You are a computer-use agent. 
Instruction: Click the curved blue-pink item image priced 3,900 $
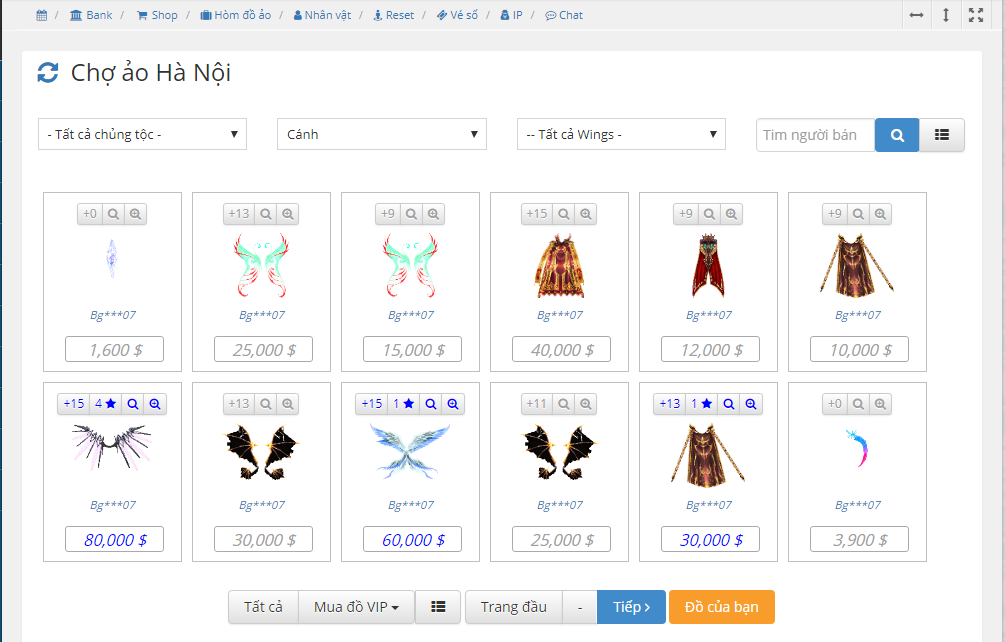858,447
